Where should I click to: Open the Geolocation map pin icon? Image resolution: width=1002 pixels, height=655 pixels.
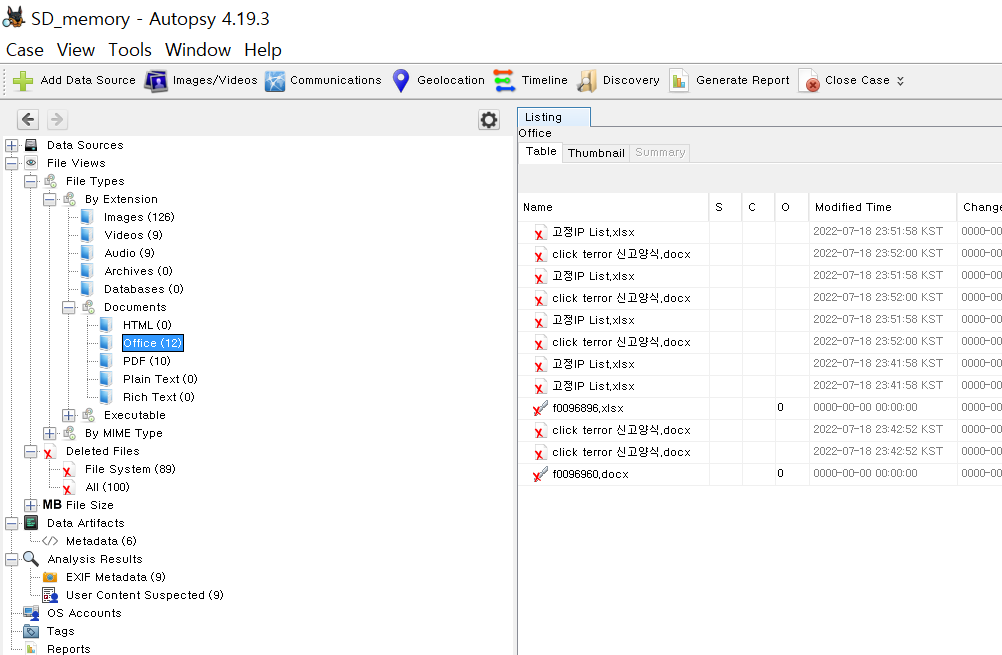pos(401,81)
